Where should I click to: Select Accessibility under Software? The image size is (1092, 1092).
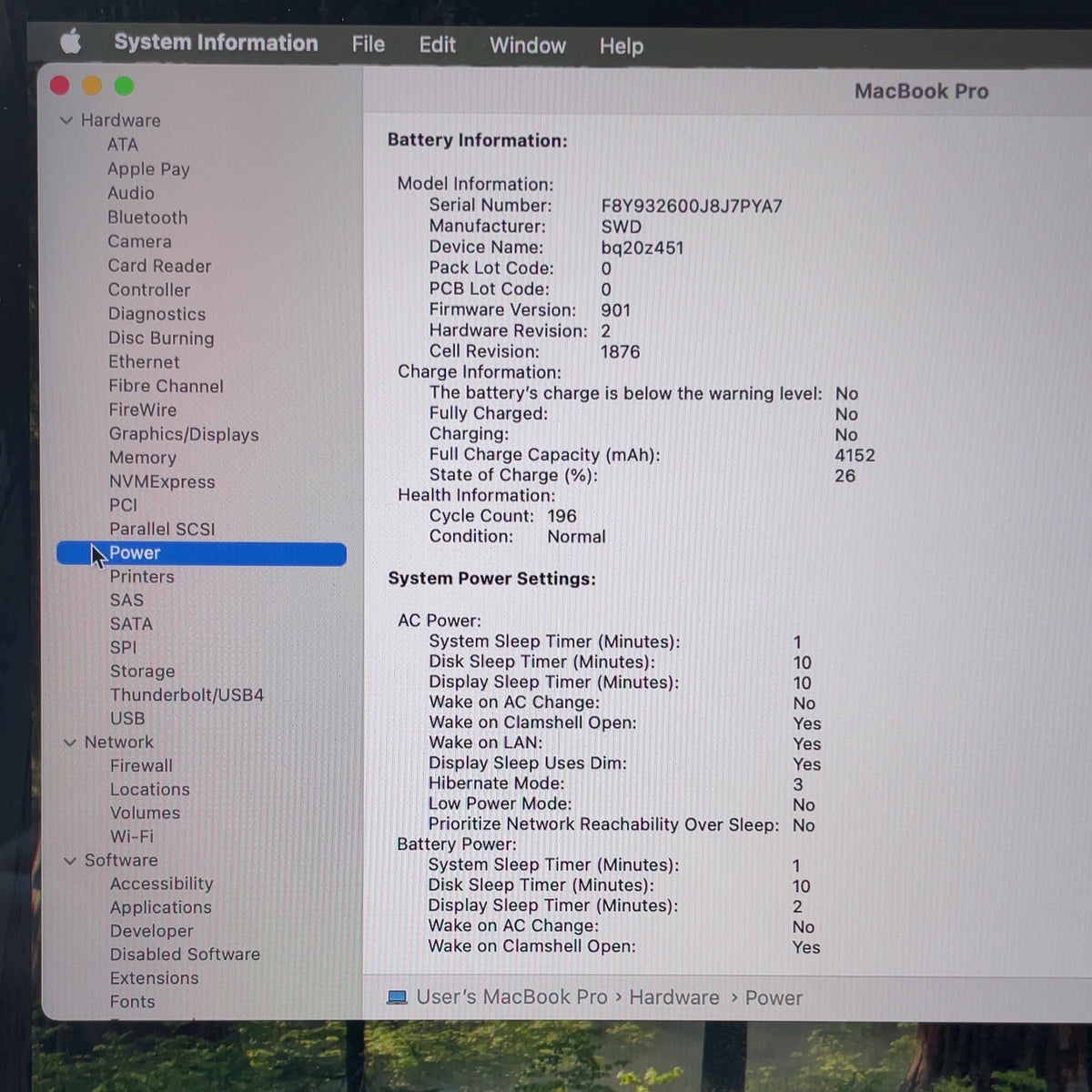point(161,884)
